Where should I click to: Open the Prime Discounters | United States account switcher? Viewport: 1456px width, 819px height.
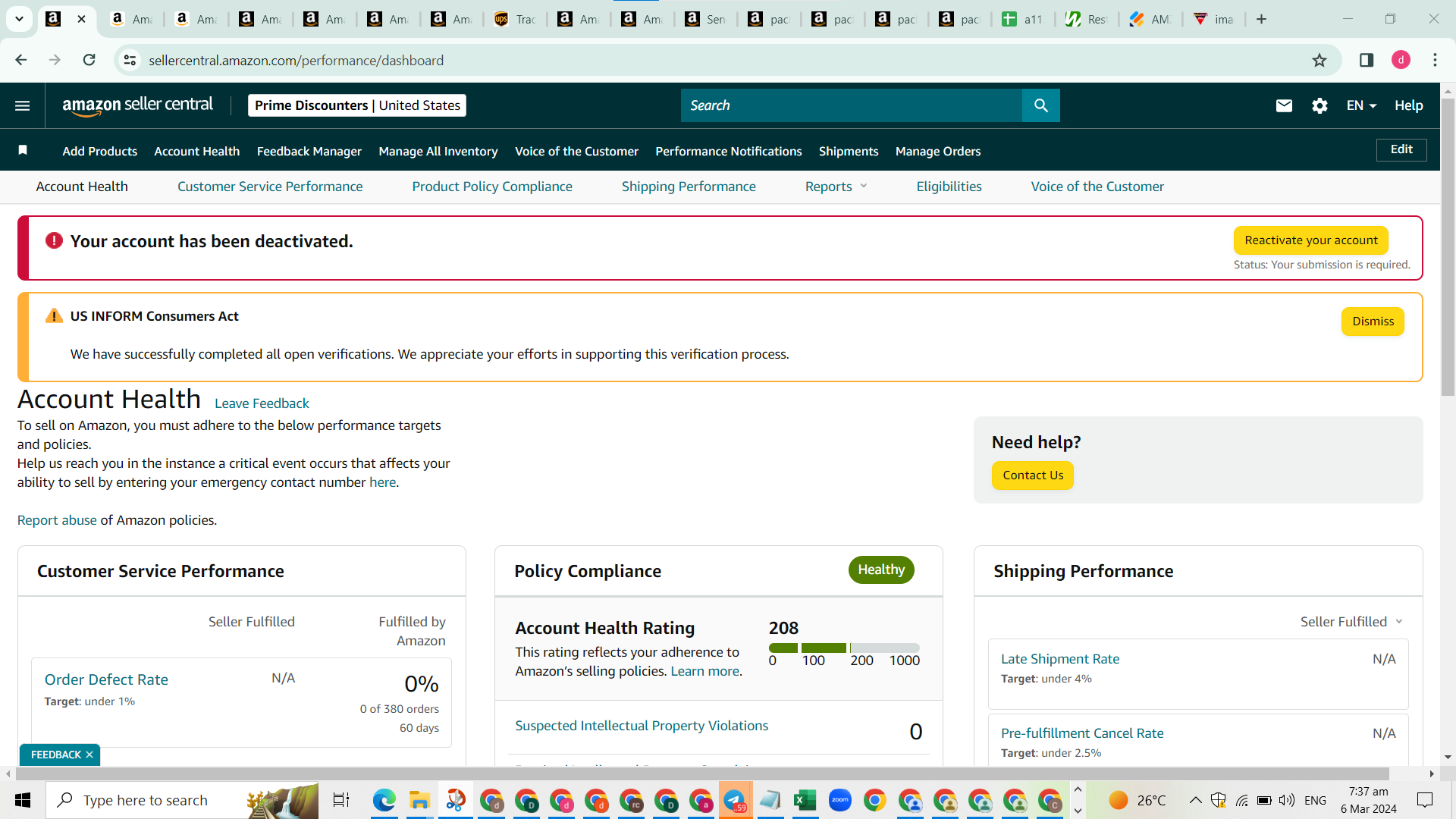click(x=357, y=105)
